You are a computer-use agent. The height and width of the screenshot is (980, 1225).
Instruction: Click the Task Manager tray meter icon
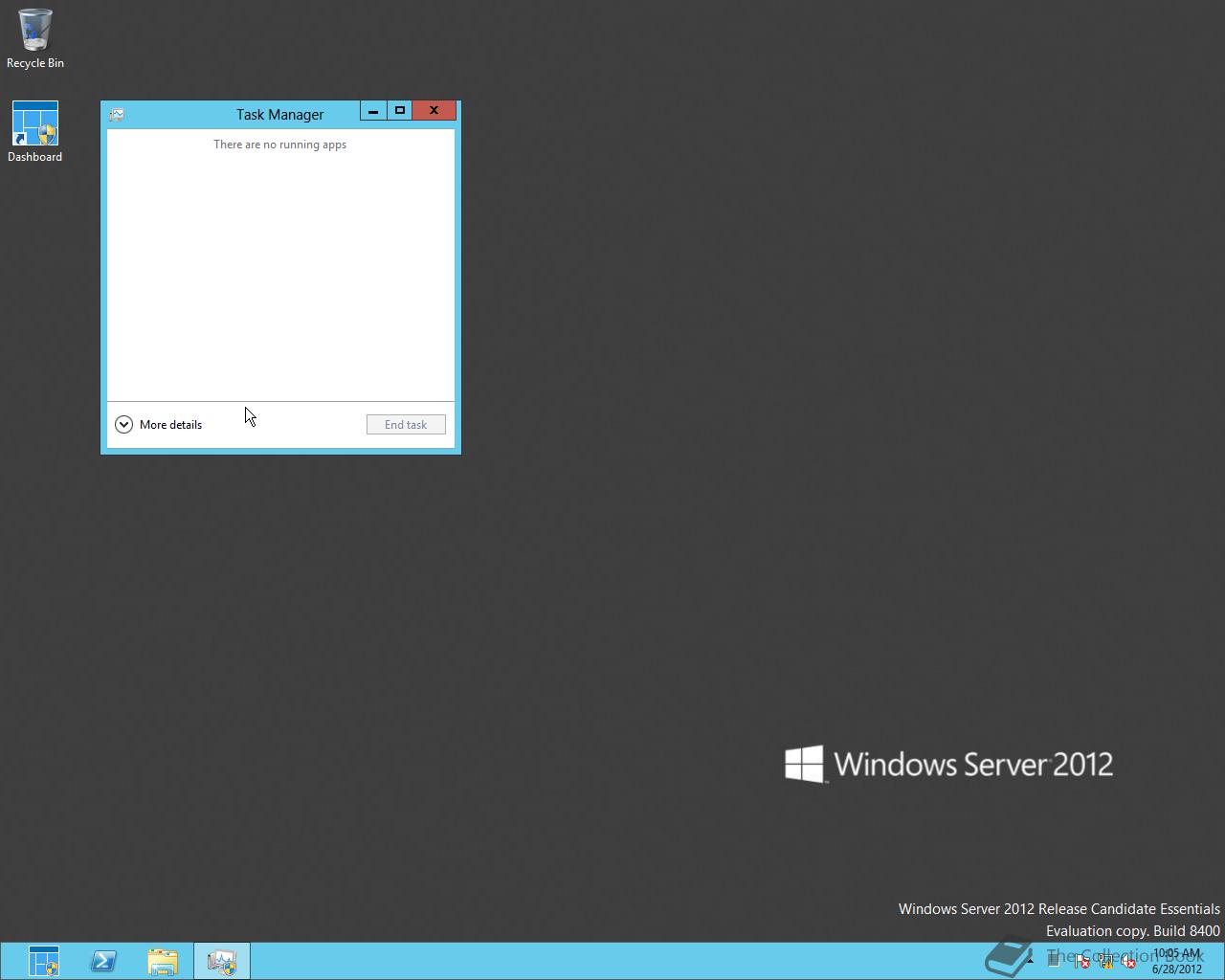point(1054,961)
